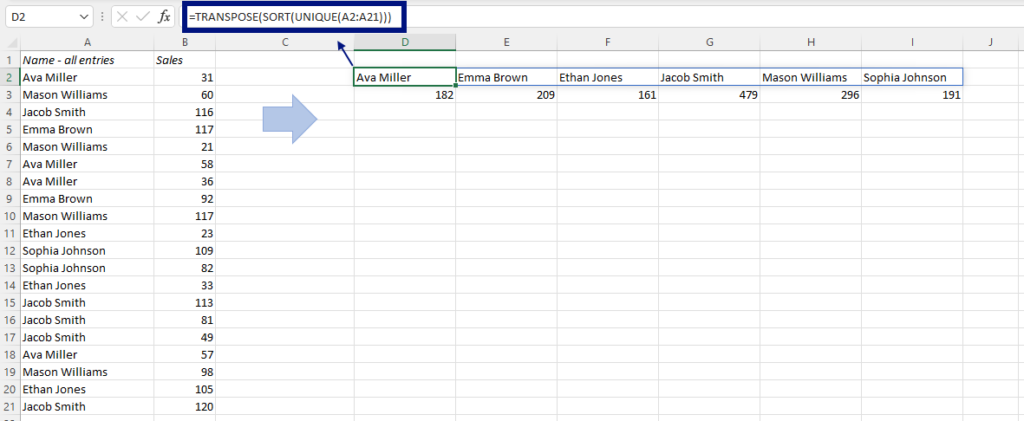The width and height of the screenshot is (1024, 421).
Task: Click the sales value 120 in column B
Action: point(185,407)
